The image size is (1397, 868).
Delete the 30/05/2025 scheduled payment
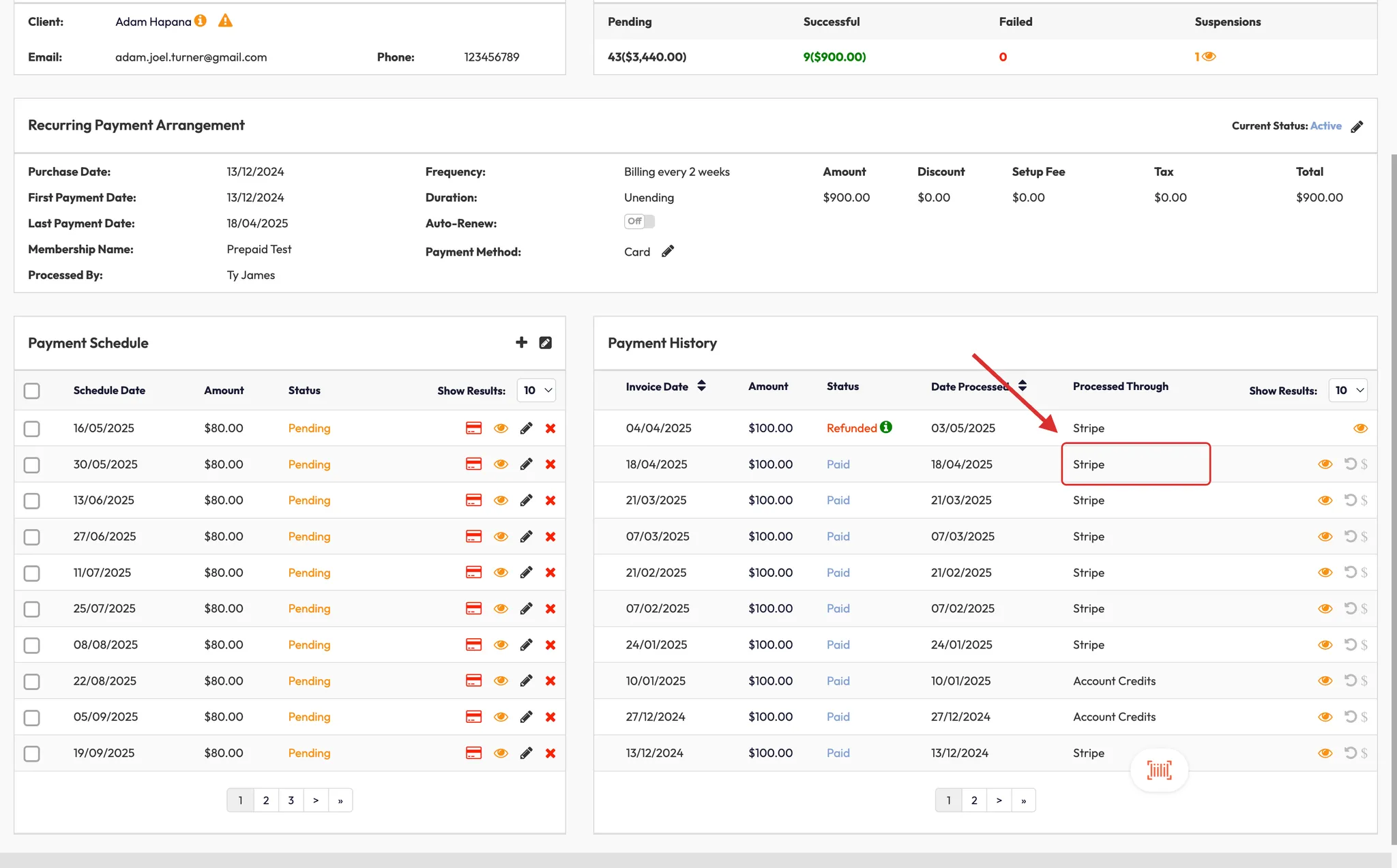(550, 464)
